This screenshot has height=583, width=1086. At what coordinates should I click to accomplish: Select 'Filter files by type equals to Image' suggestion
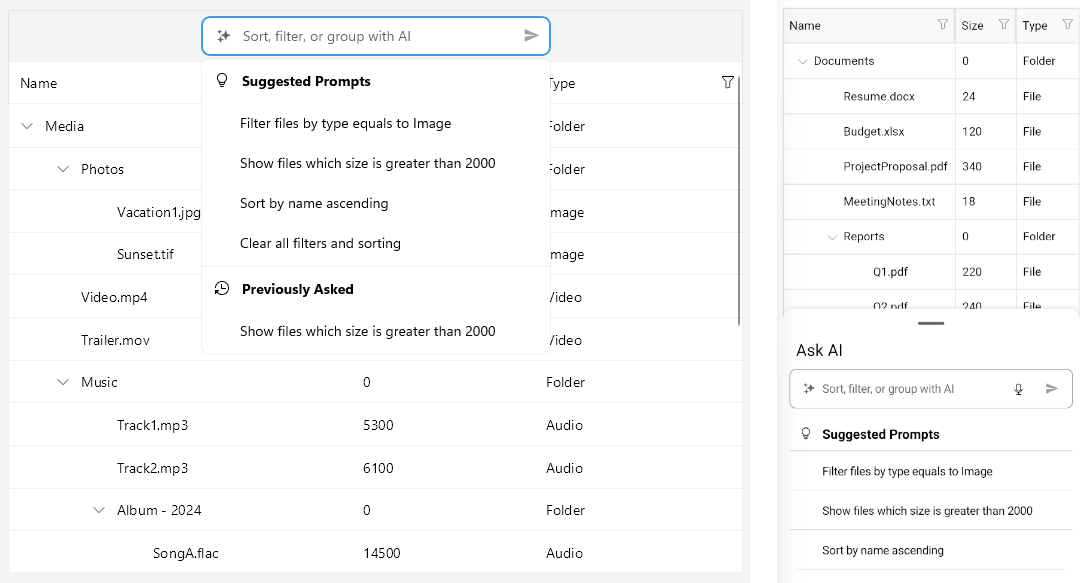(345, 124)
